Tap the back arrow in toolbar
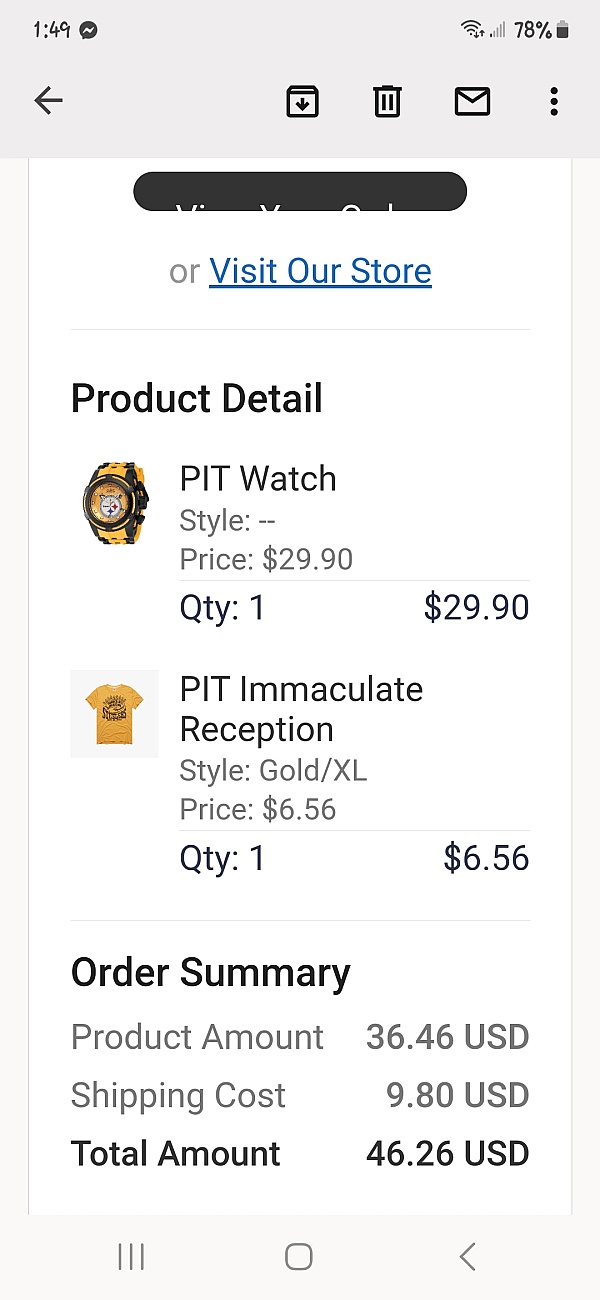This screenshot has height=1300, width=600. [48, 100]
